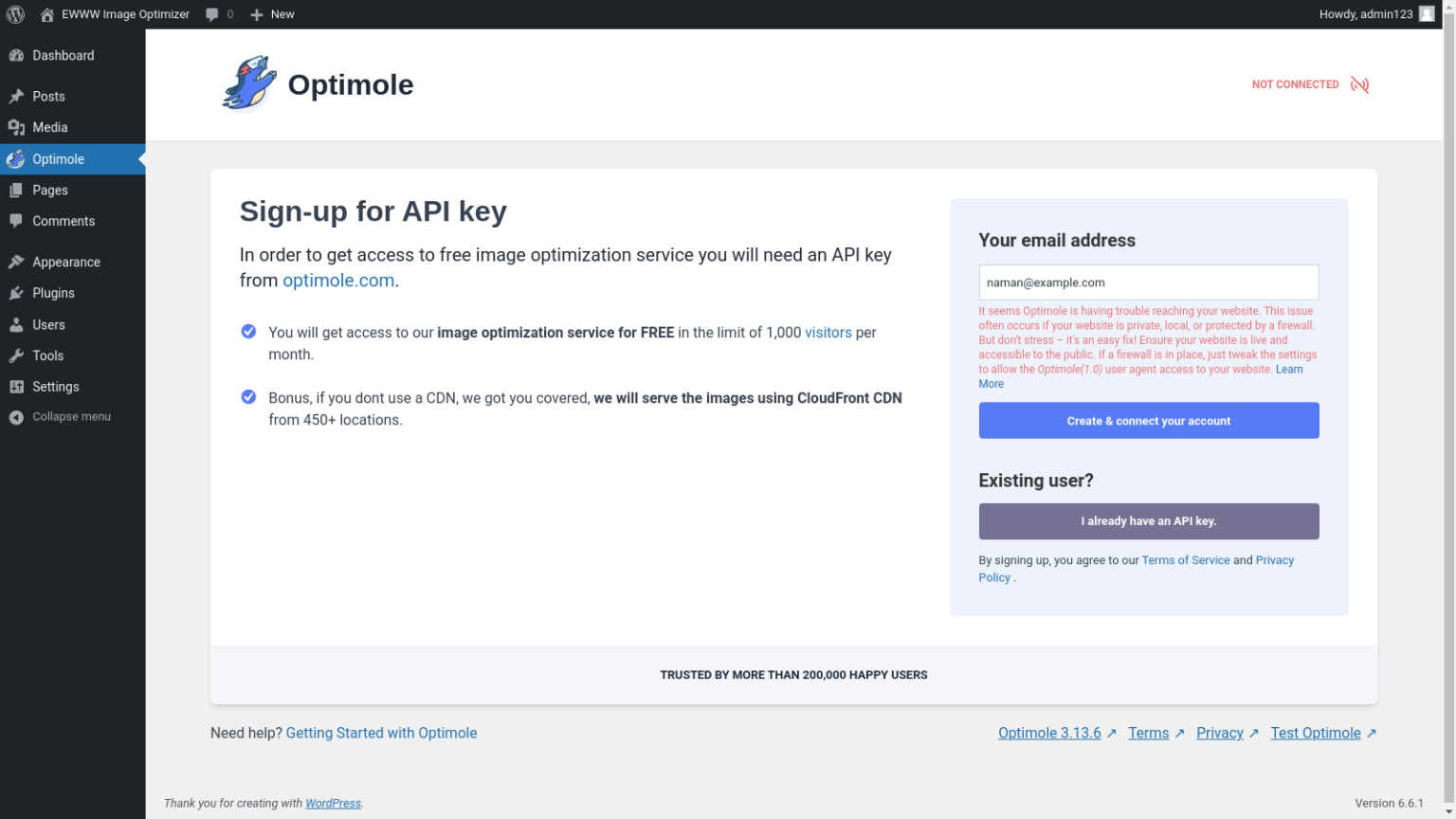Click I already have an API key
The image size is (1456, 819).
[x=1148, y=520]
